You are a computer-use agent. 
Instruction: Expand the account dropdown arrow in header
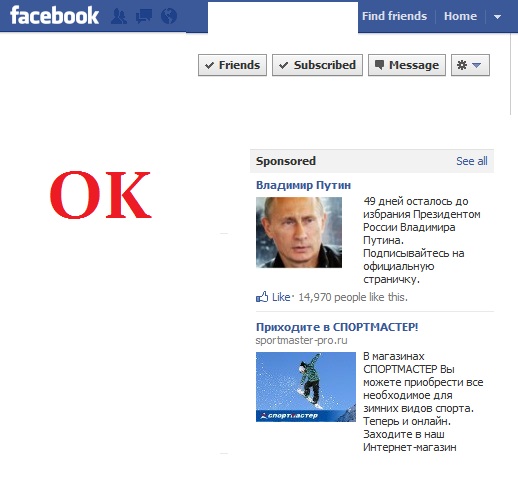coord(497,16)
